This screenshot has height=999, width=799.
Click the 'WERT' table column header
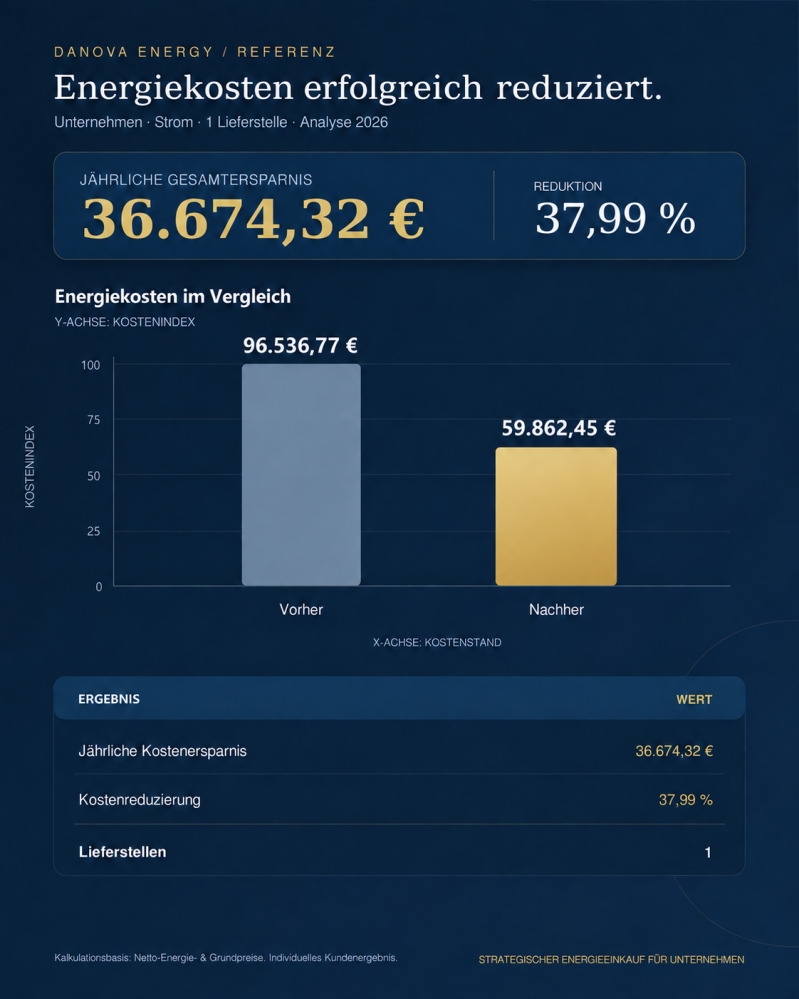pyautogui.click(x=695, y=700)
